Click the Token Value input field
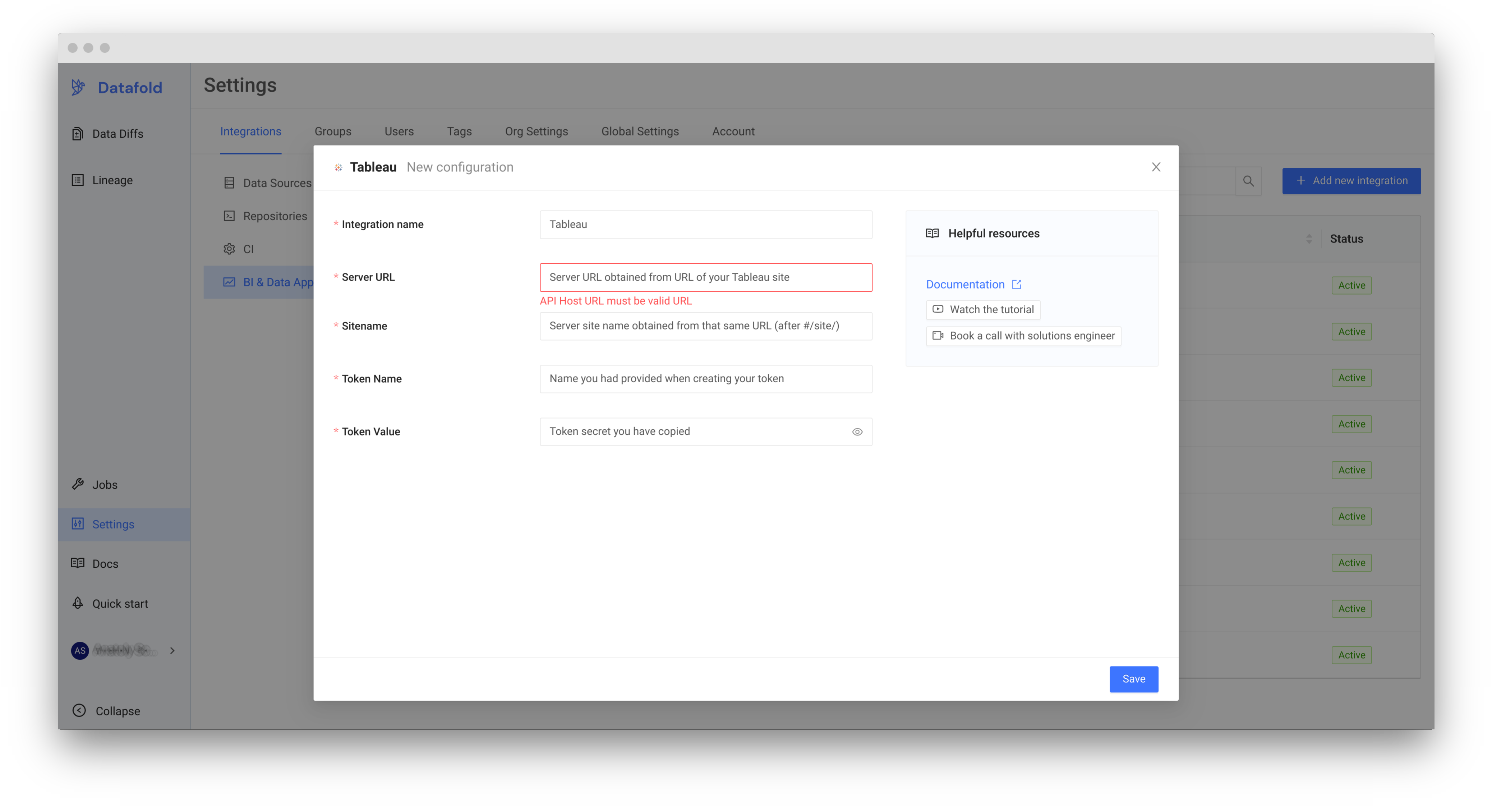Screen dimensions: 1492x812 pyautogui.click(x=705, y=432)
